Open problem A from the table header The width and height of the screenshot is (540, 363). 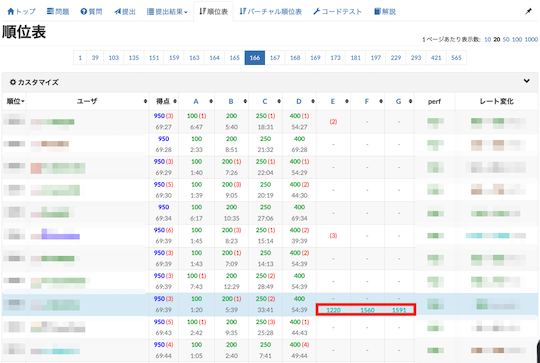(x=196, y=101)
